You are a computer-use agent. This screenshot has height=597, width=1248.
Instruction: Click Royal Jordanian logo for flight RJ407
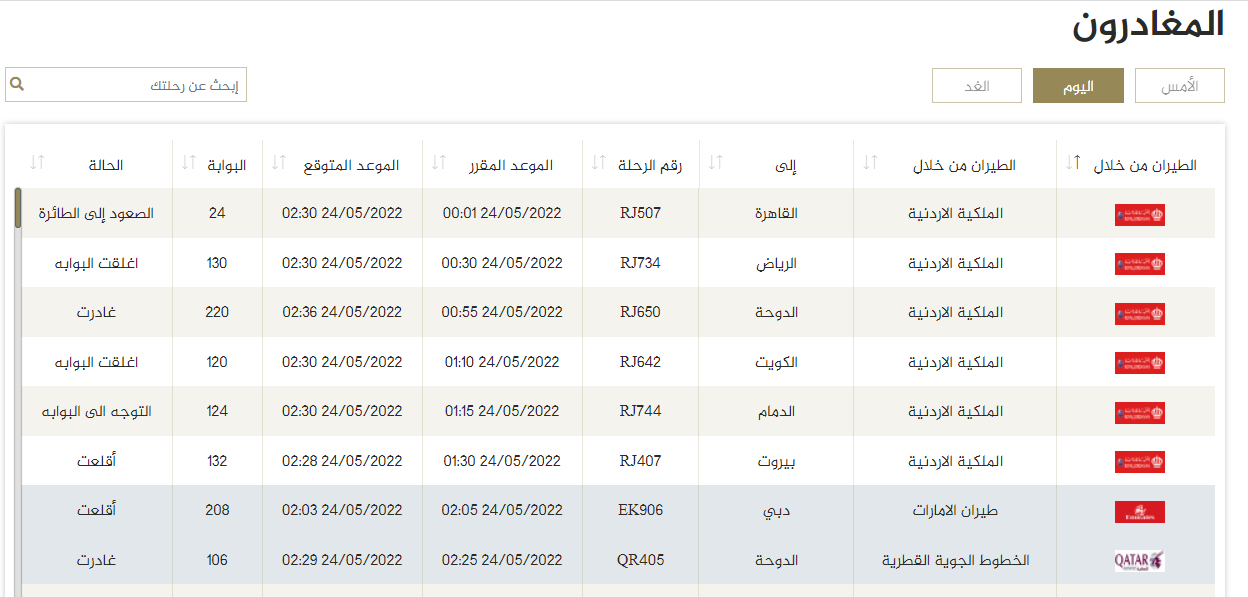click(x=1139, y=461)
